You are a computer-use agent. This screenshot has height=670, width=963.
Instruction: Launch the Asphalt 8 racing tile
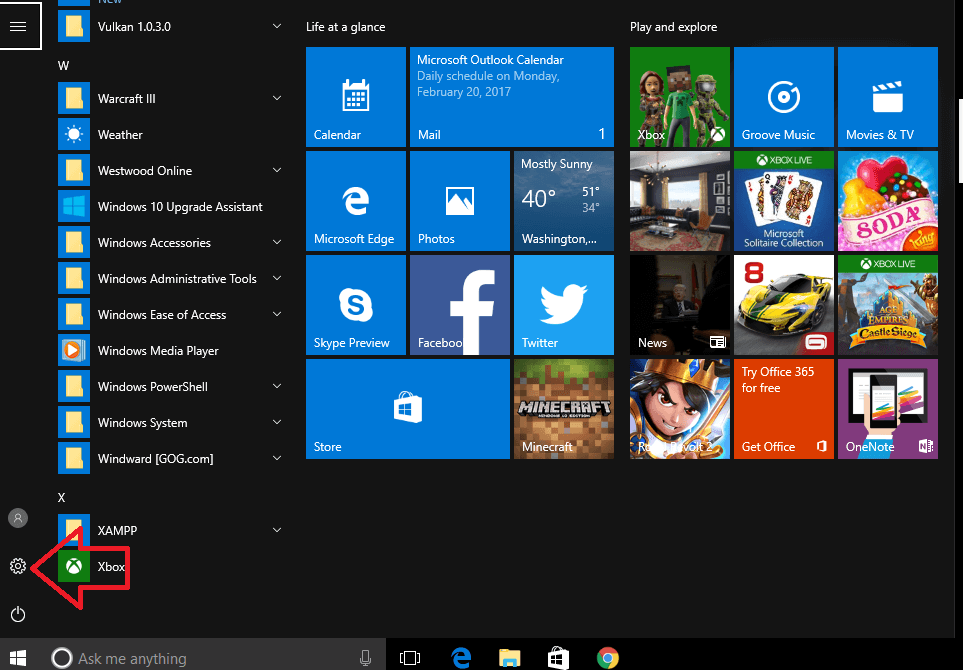point(784,305)
